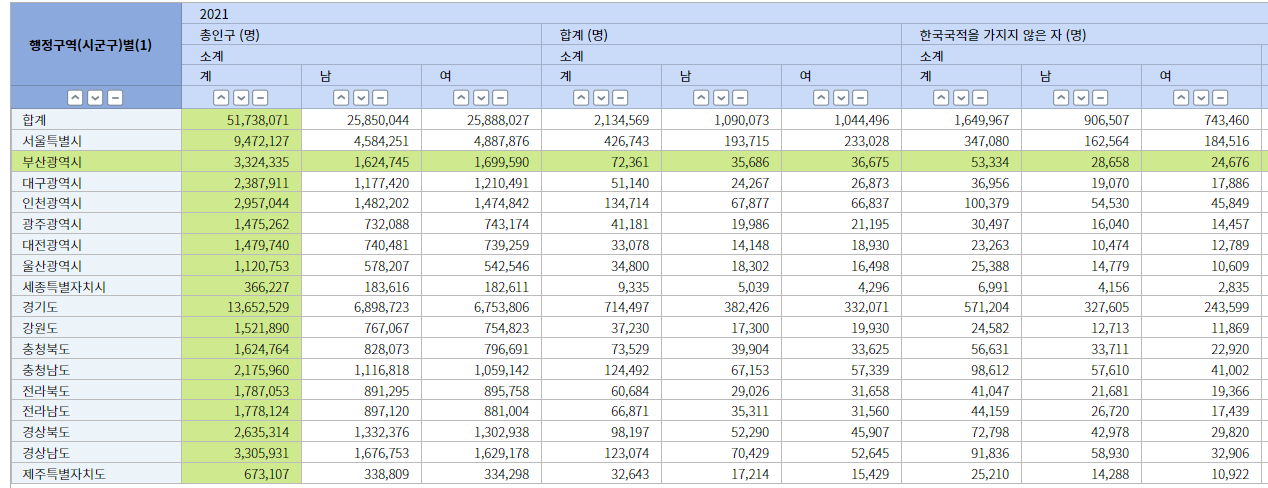This screenshot has width=1268, height=488.
Task: Click the 2021 year header
Action: (213, 14)
